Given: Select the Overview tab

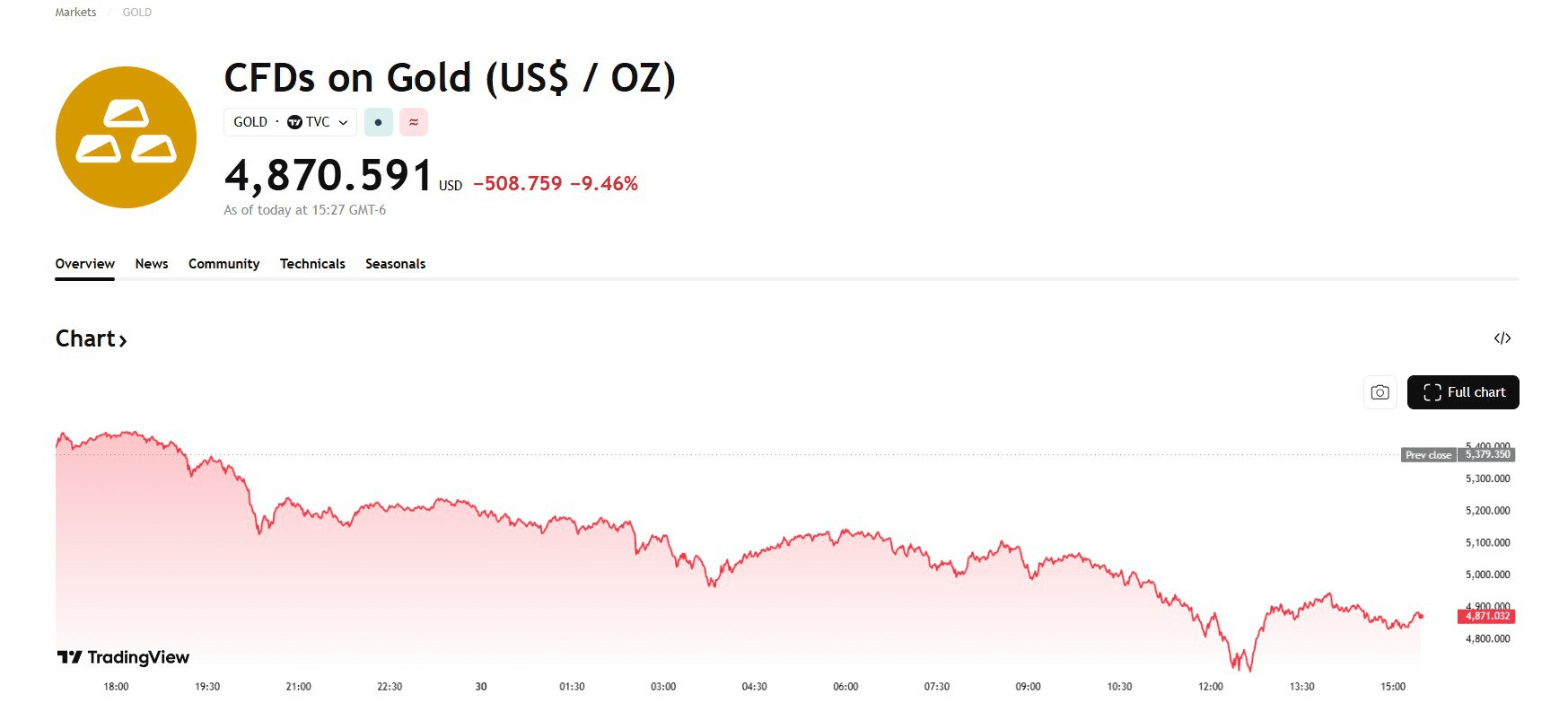Looking at the screenshot, I should click(x=84, y=264).
